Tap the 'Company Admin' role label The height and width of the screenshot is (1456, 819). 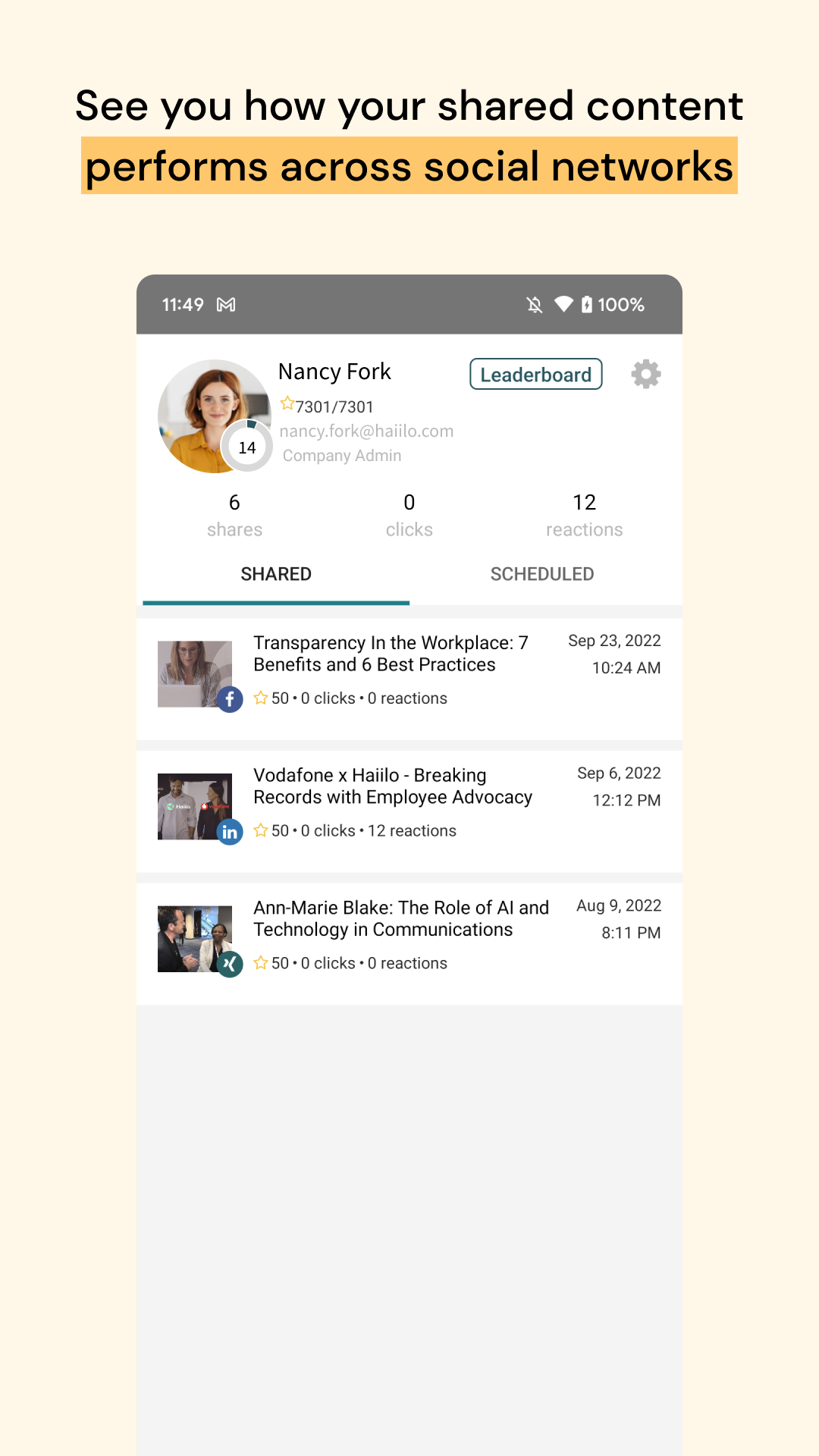pos(342,456)
